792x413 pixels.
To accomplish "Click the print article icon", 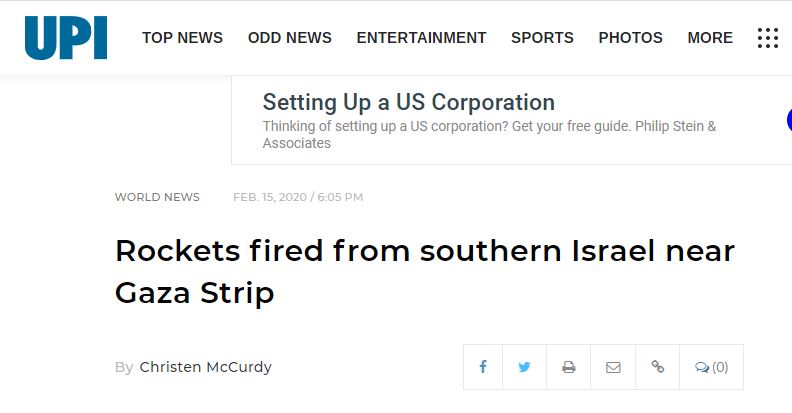I will pos(568,367).
